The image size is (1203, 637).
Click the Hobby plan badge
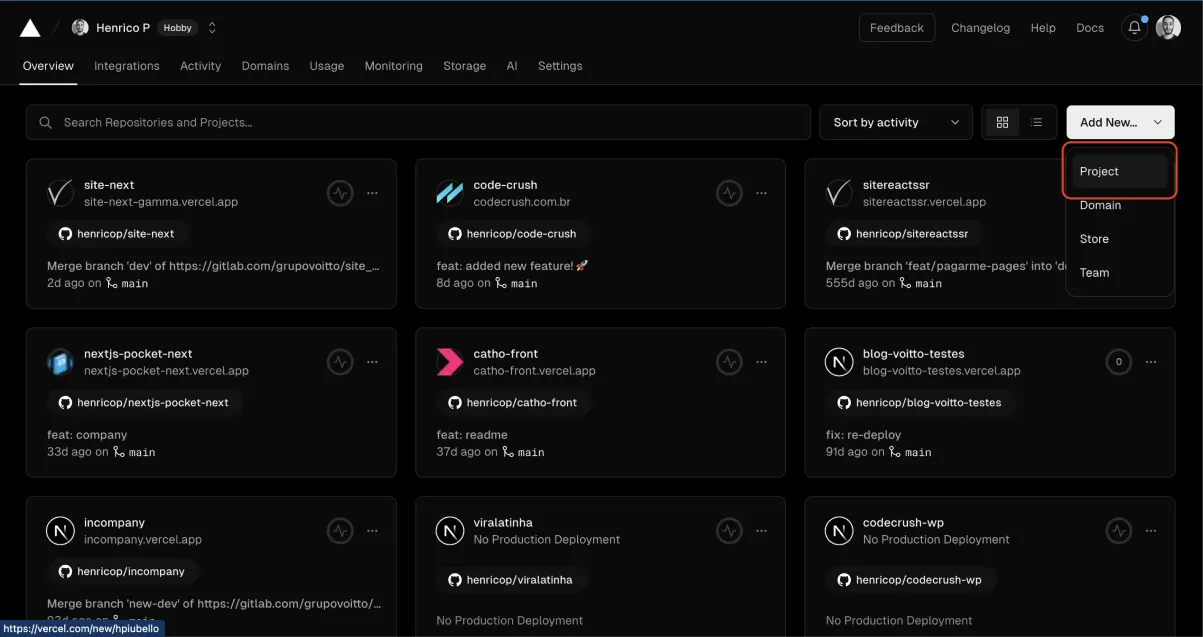click(x=177, y=28)
